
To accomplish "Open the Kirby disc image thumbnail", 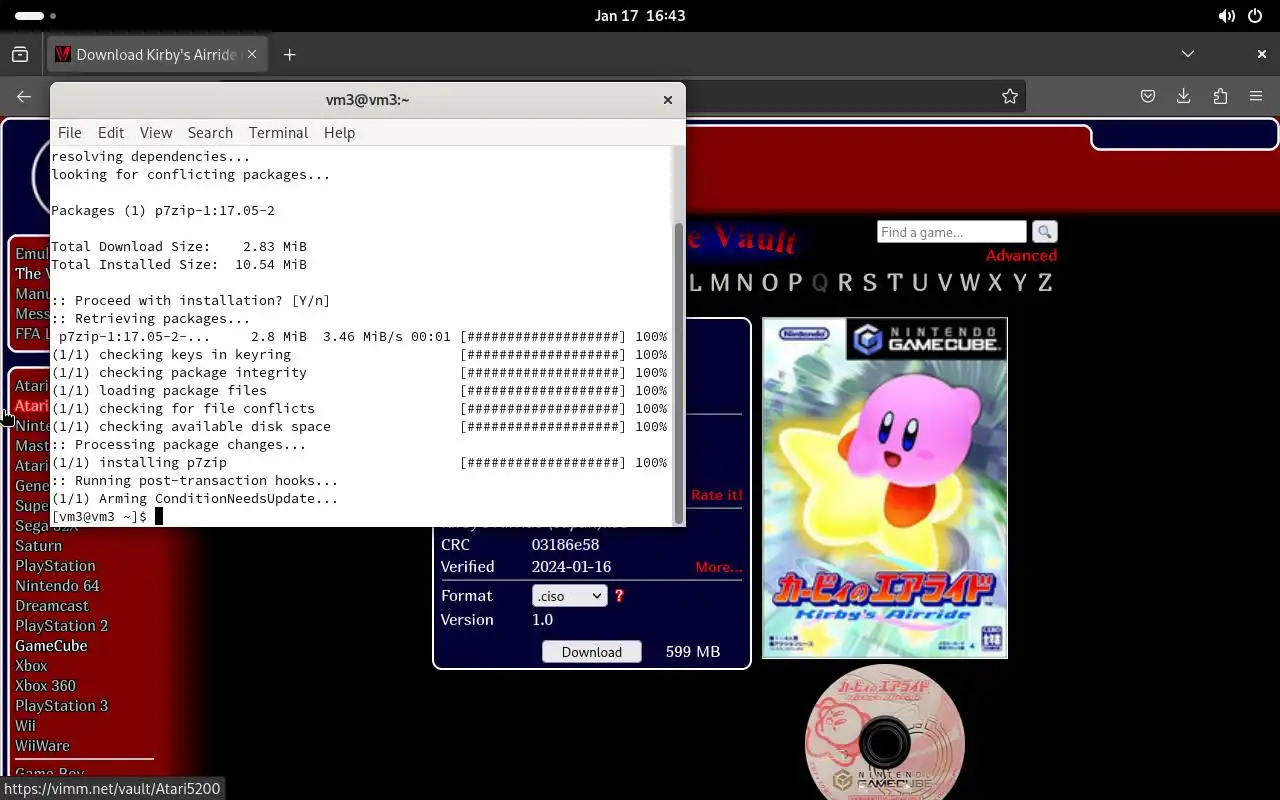I will pos(885,732).
